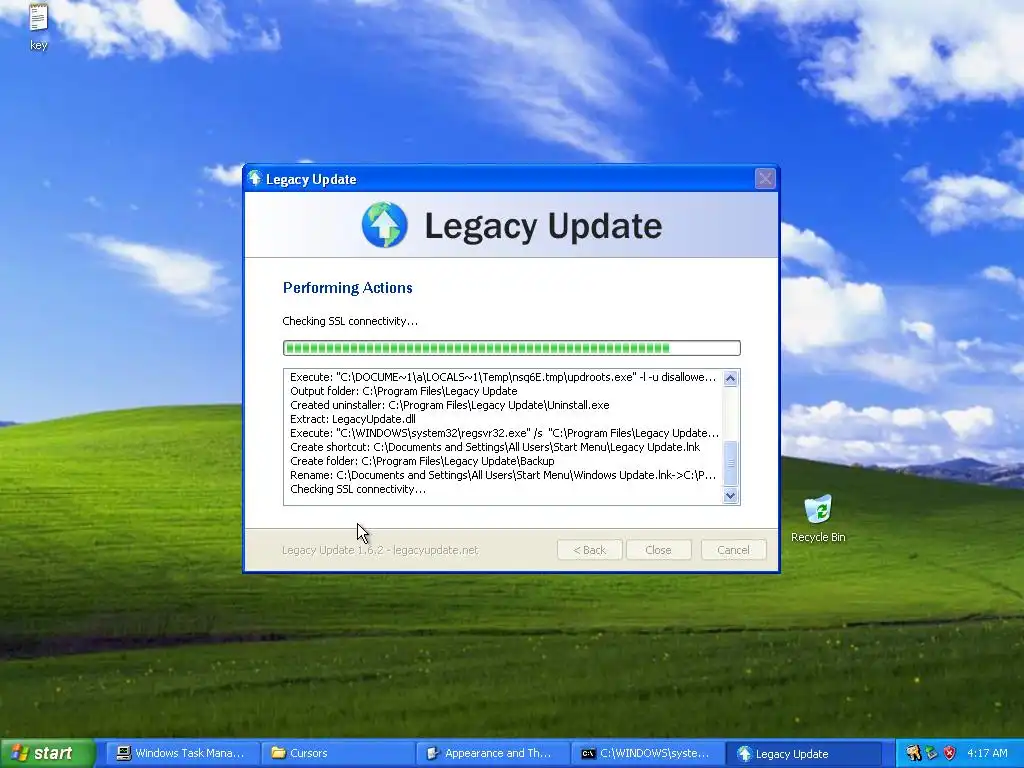
Task: Switch to C:\WINDOWS\system32 command prompt taskbar item
Action: [647, 753]
